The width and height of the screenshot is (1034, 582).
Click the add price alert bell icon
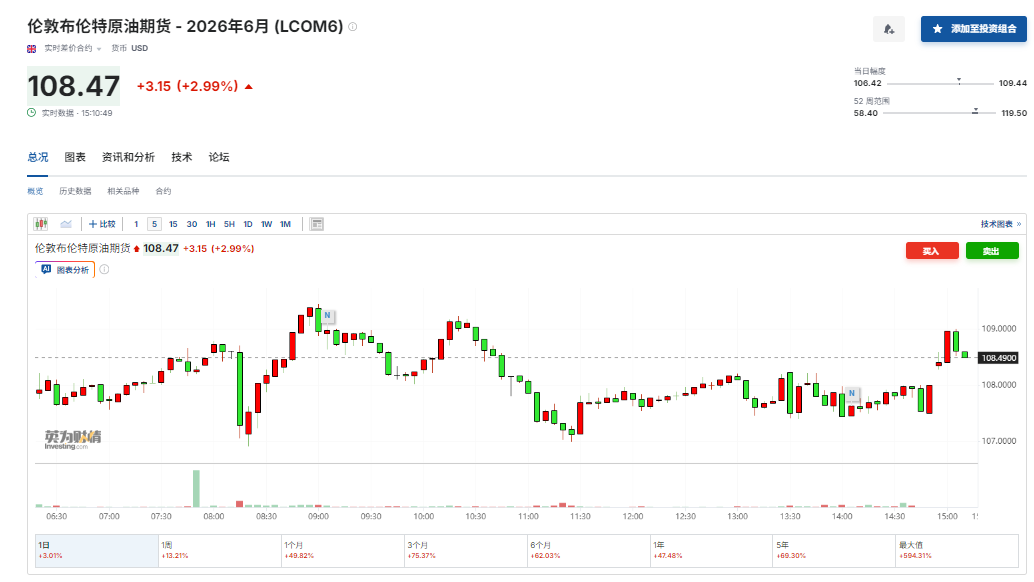[x=888, y=29]
